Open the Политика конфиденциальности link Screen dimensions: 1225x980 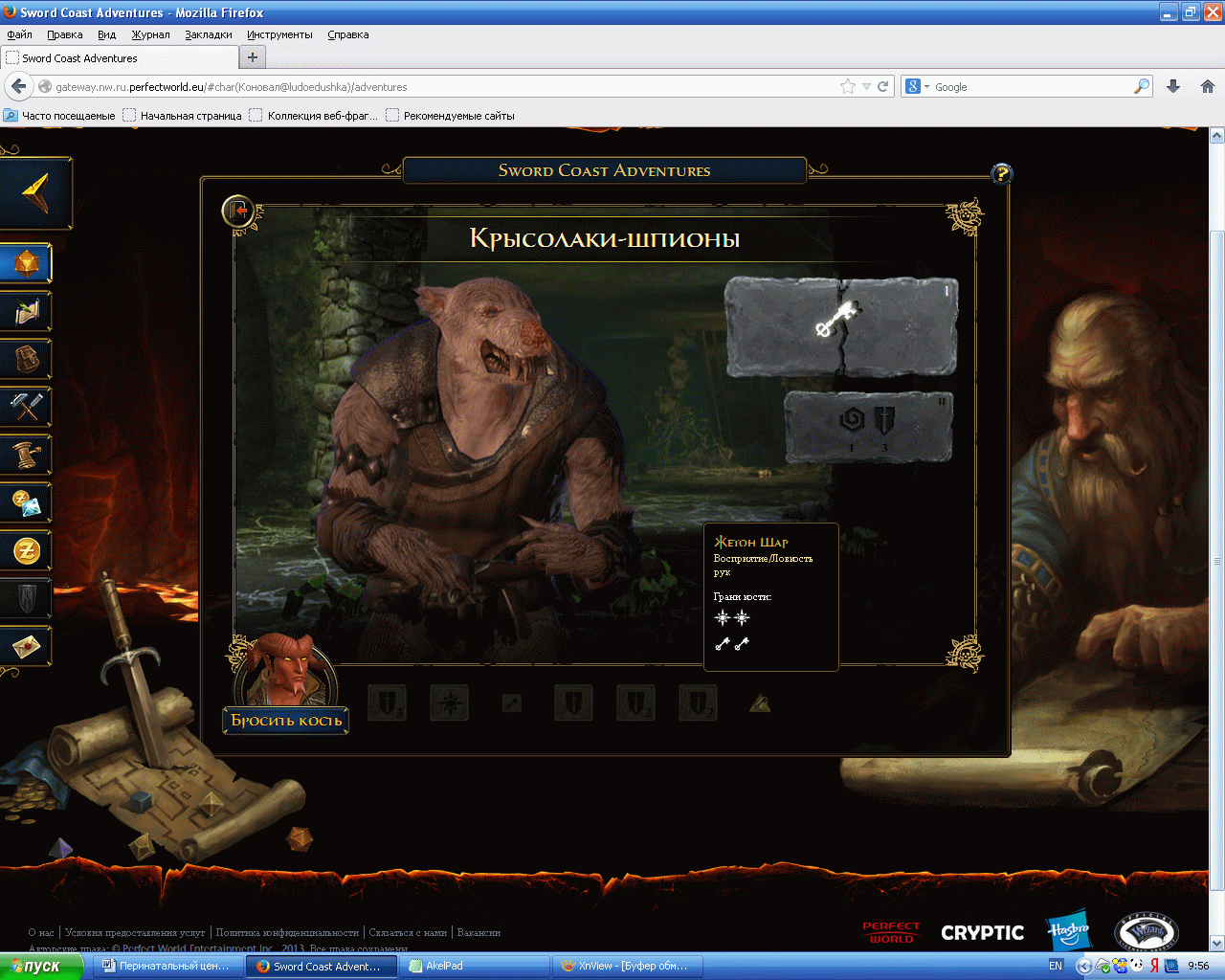pyautogui.click(x=287, y=932)
